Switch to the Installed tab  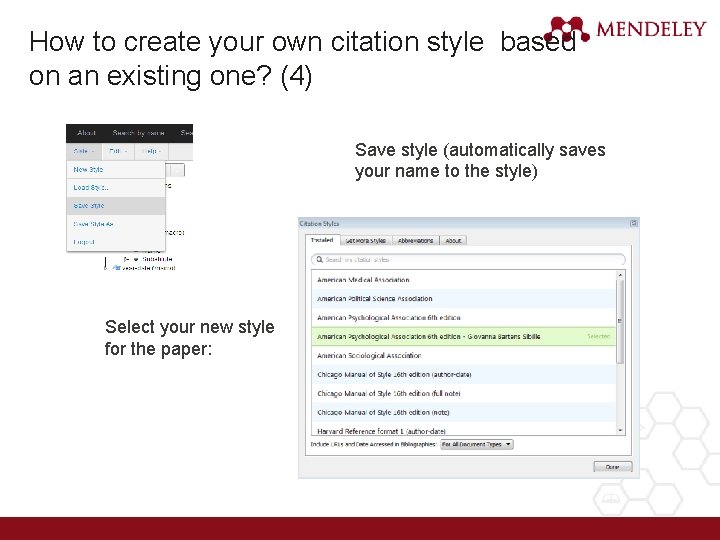pos(322,240)
